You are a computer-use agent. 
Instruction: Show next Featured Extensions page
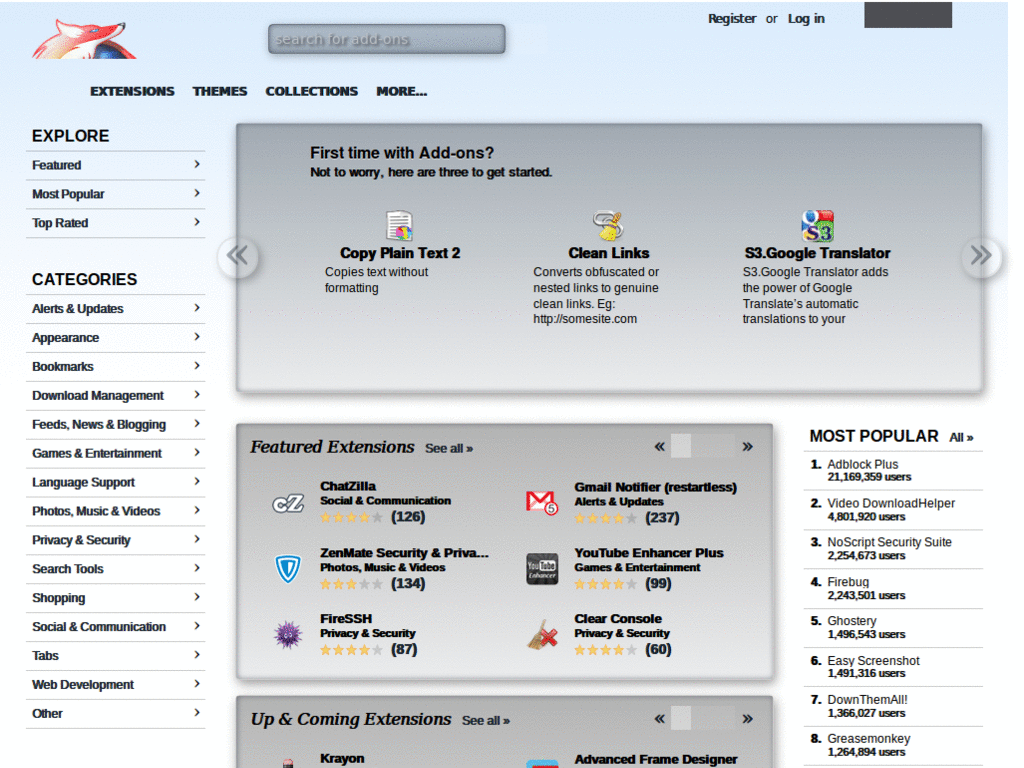tap(748, 447)
